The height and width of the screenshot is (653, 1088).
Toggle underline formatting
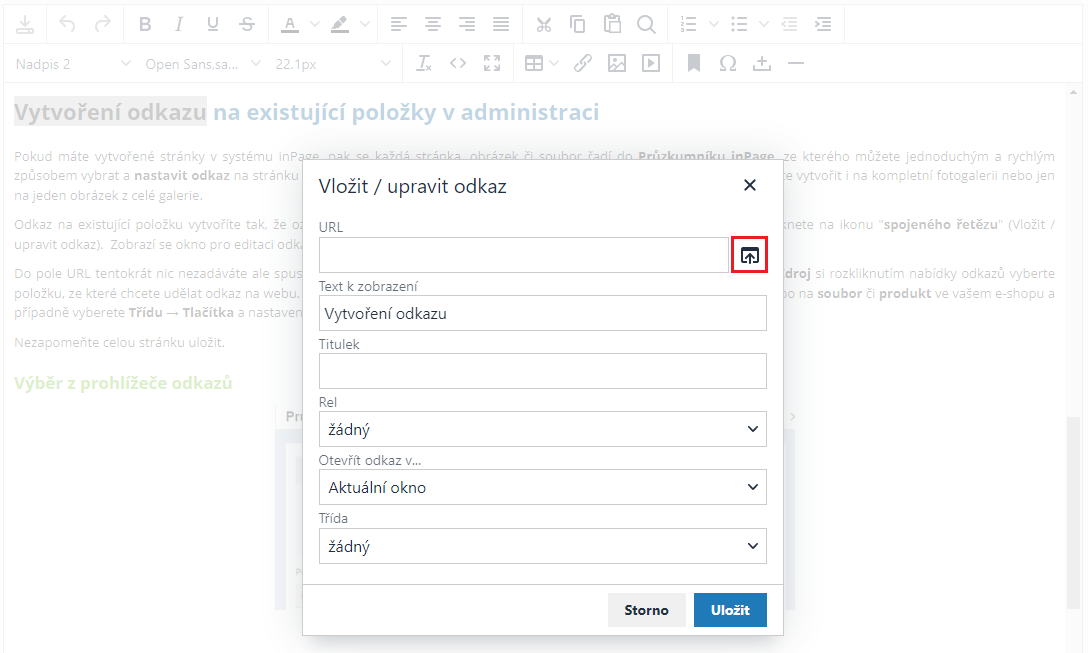click(213, 24)
